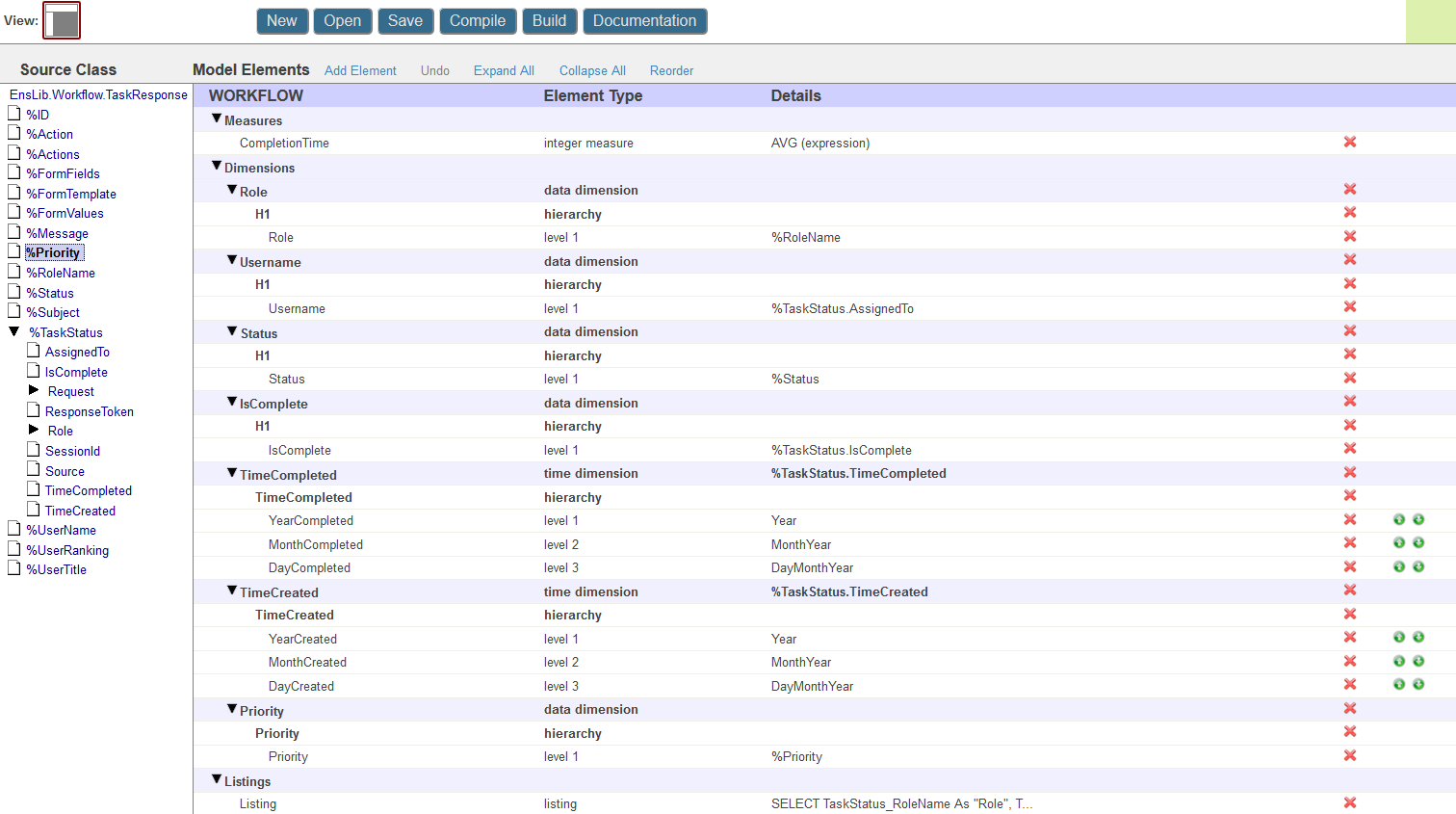Open the Add Element command
This screenshot has height=814, width=1456.
360,70
